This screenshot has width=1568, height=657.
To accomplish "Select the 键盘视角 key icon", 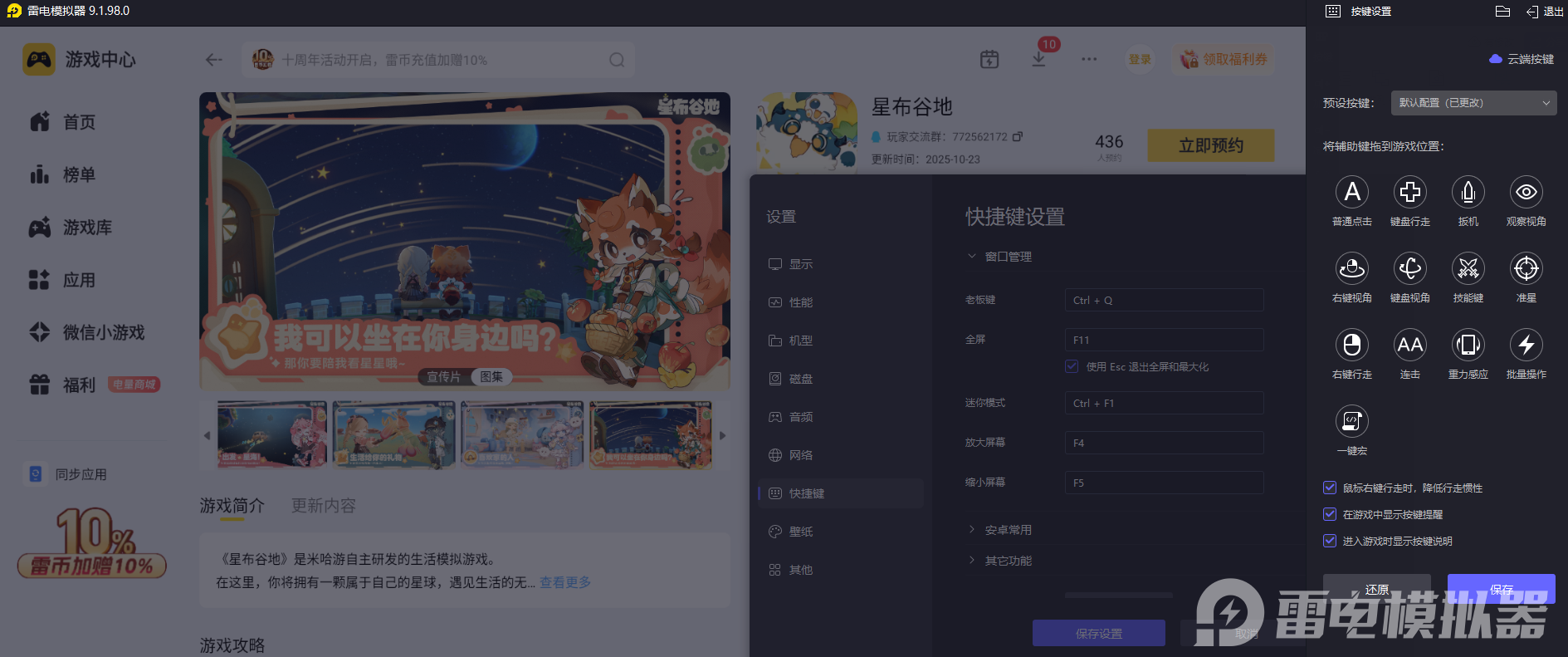I will [1410, 268].
